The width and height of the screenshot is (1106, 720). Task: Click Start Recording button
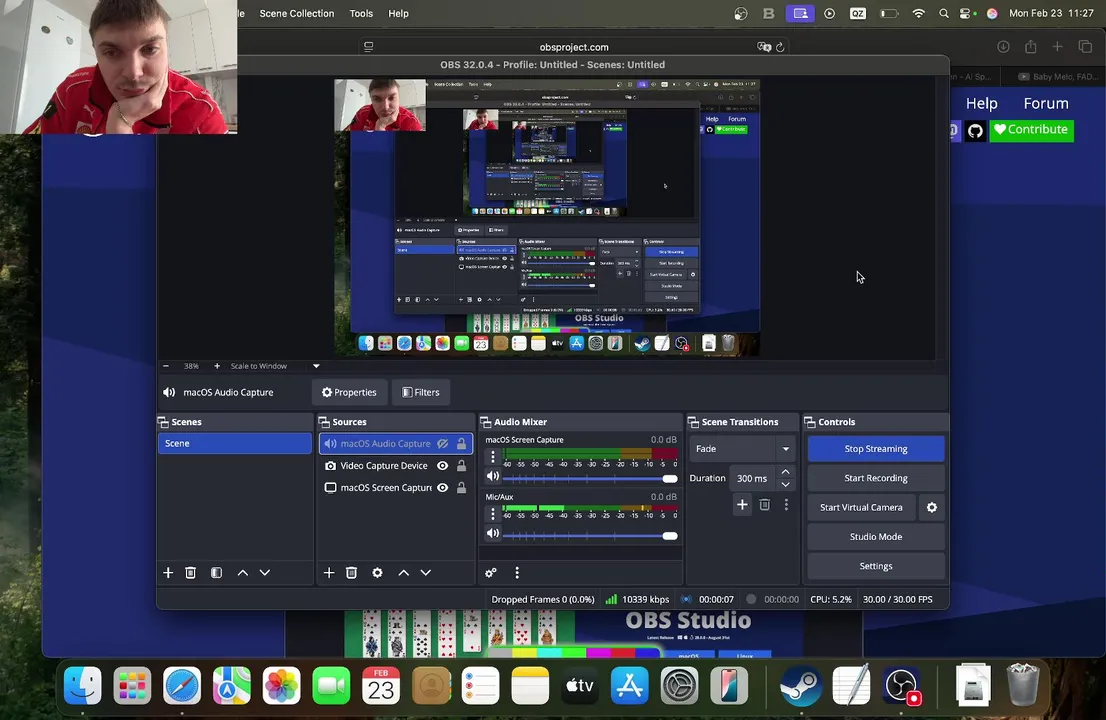click(875, 478)
